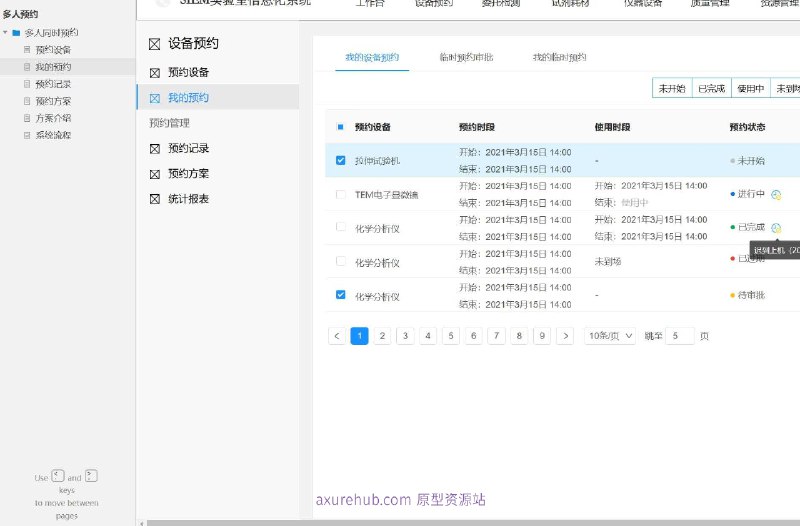Image resolution: width=800 pixels, height=526 pixels.
Task: Click the 我的预约 sidebar icon
Action: (x=155, y=98)
